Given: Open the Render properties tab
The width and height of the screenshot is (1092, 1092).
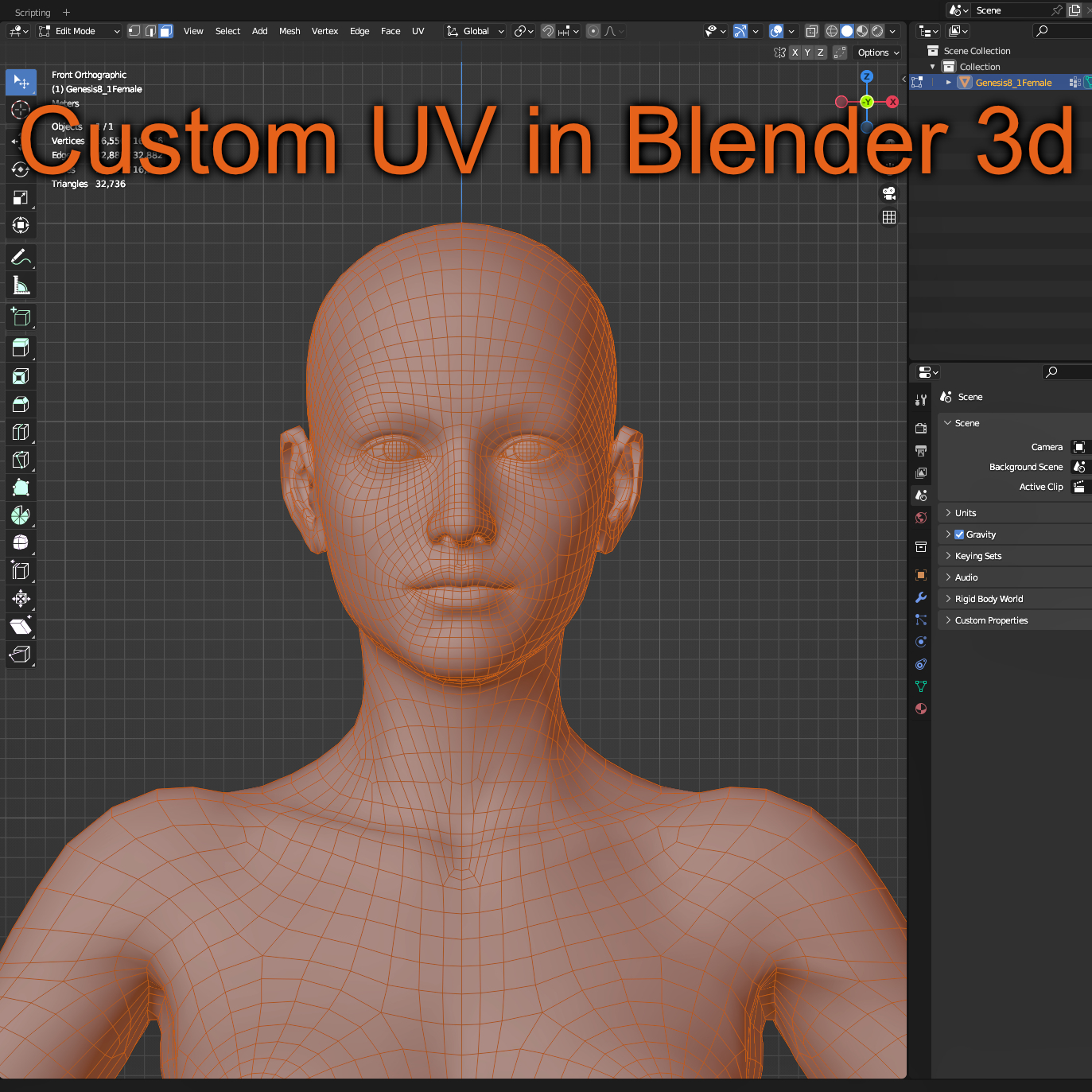Looking at the screenshot, I should click(x=921, y=428).
